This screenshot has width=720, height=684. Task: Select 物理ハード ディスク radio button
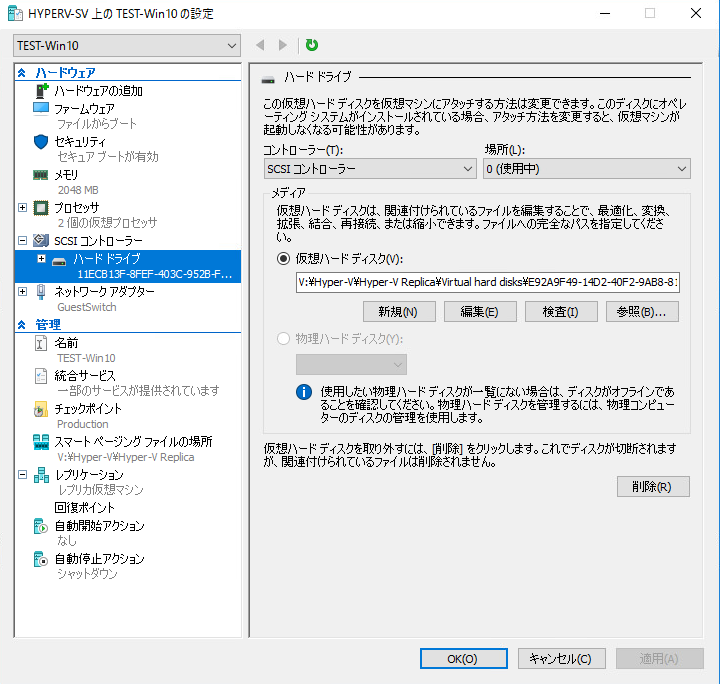point(283,339)
